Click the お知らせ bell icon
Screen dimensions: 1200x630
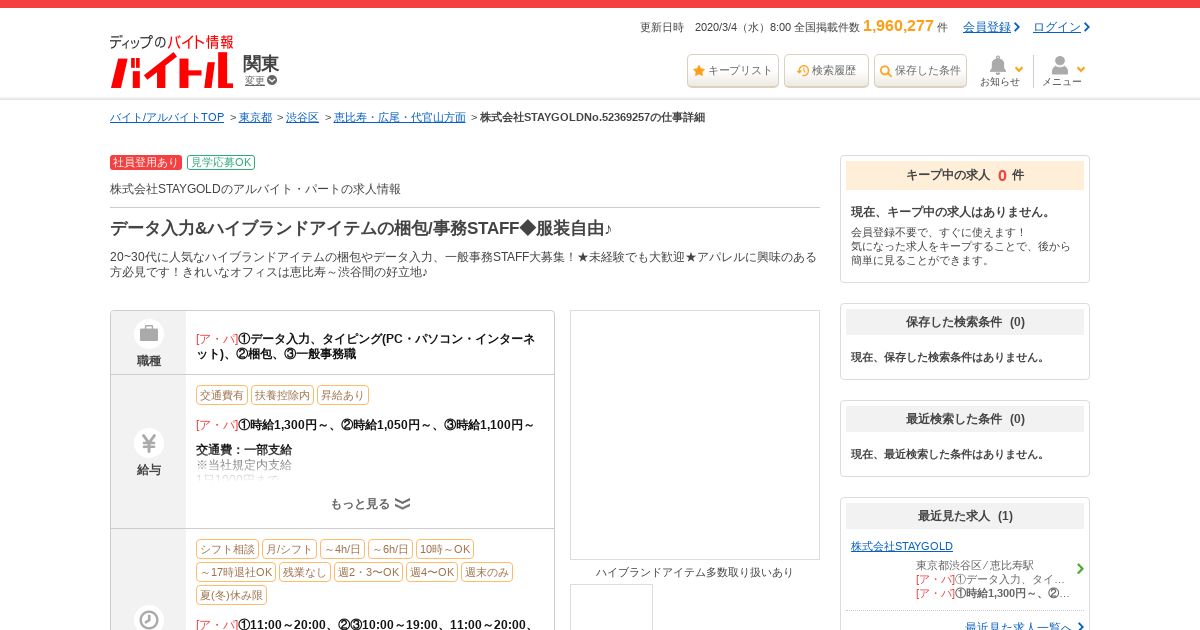pos(997,65)
